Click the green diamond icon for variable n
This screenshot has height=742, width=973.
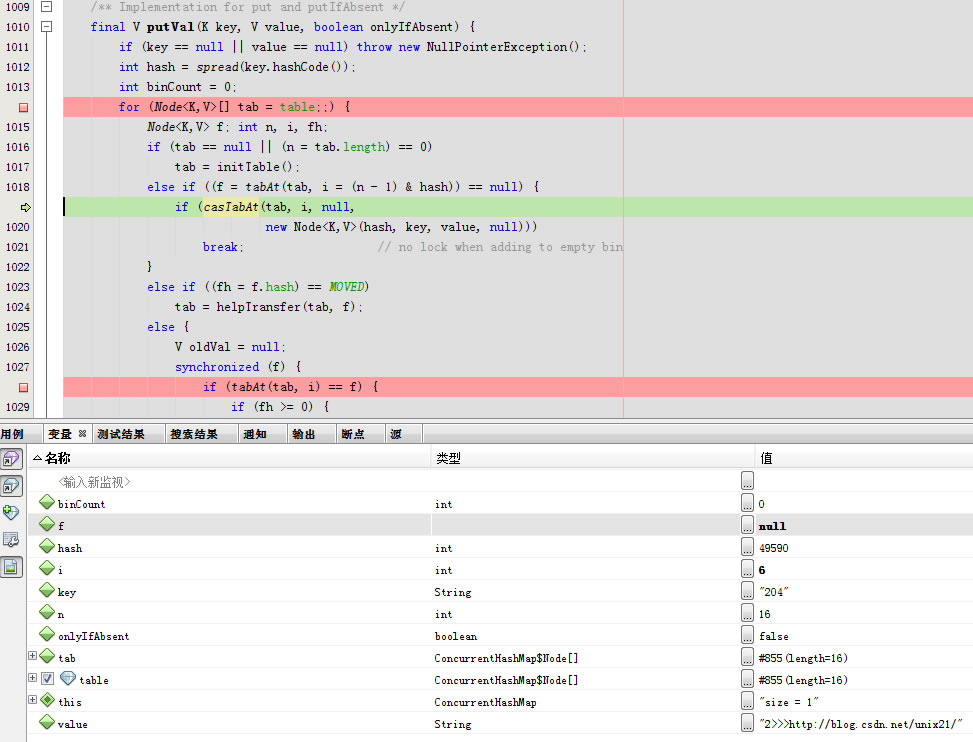(47, 612)
